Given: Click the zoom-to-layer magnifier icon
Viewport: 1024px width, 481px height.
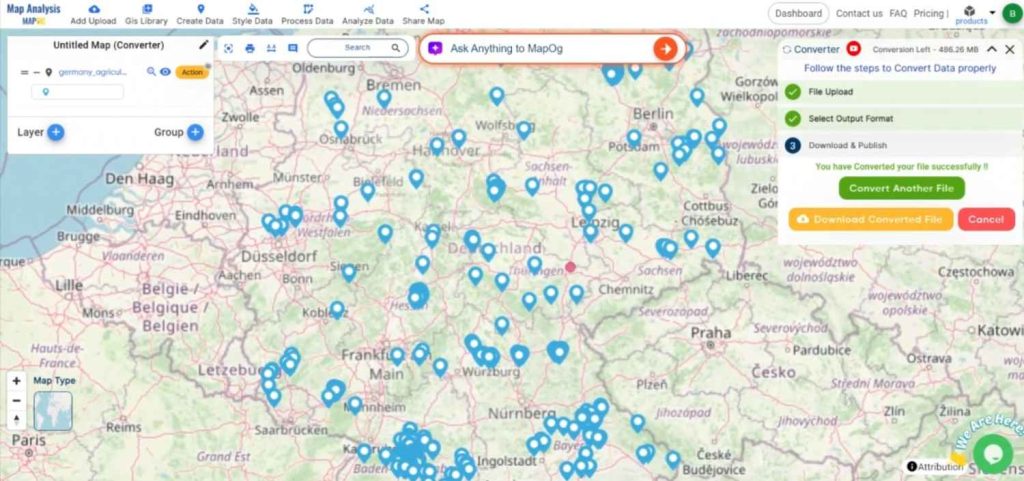Looking at the screenshot, I should [x=152, y=72].
